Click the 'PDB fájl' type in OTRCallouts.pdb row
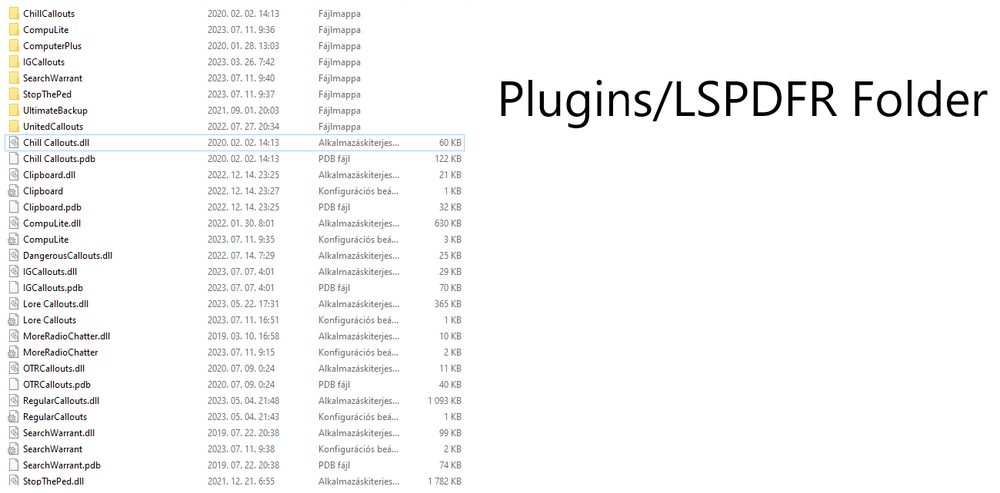The height and width of the screenshot is (493, 1000). 334,385
